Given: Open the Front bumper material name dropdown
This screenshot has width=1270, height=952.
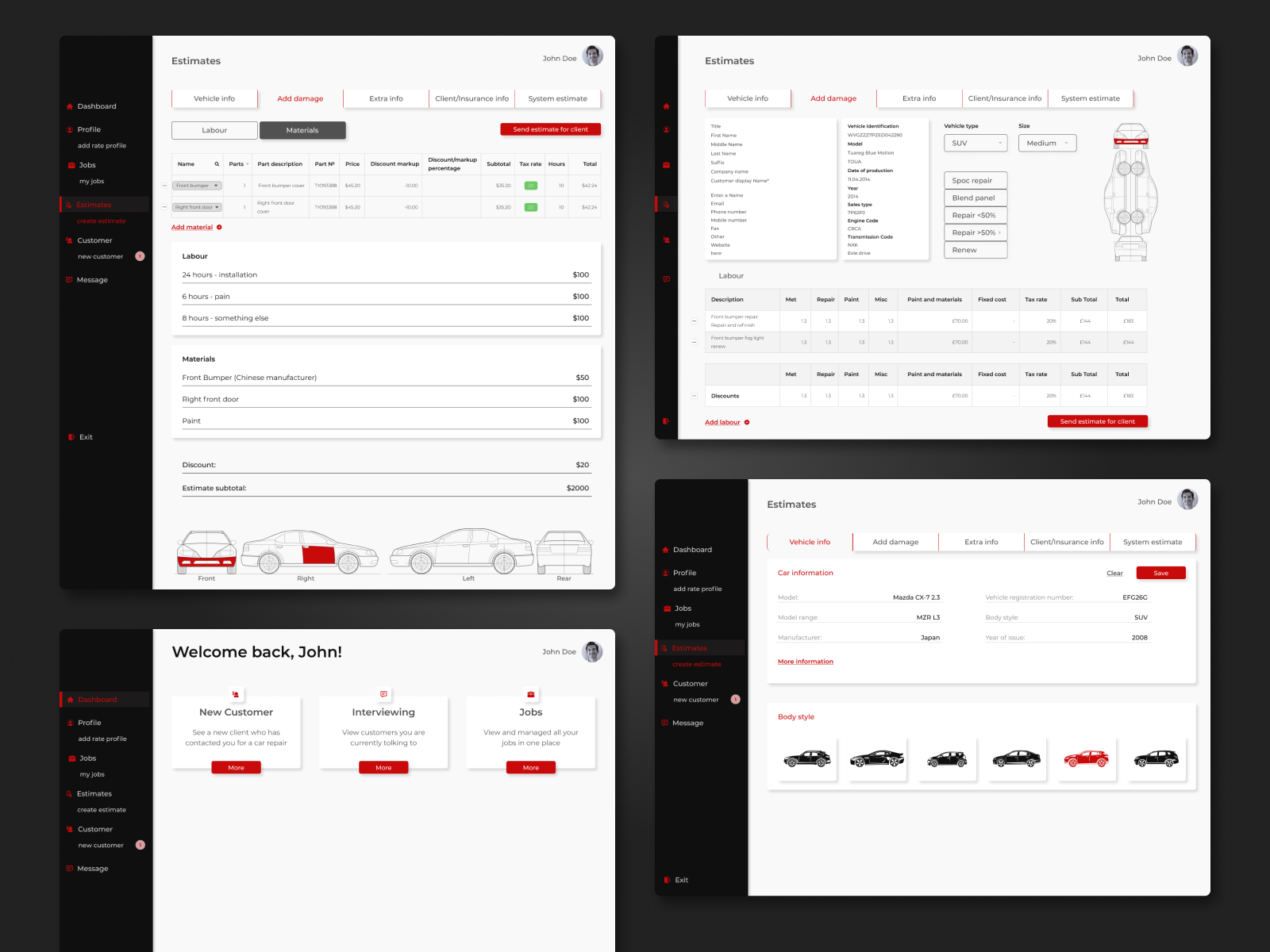Looking at the screenshot, I should click(x=196, y=185).
